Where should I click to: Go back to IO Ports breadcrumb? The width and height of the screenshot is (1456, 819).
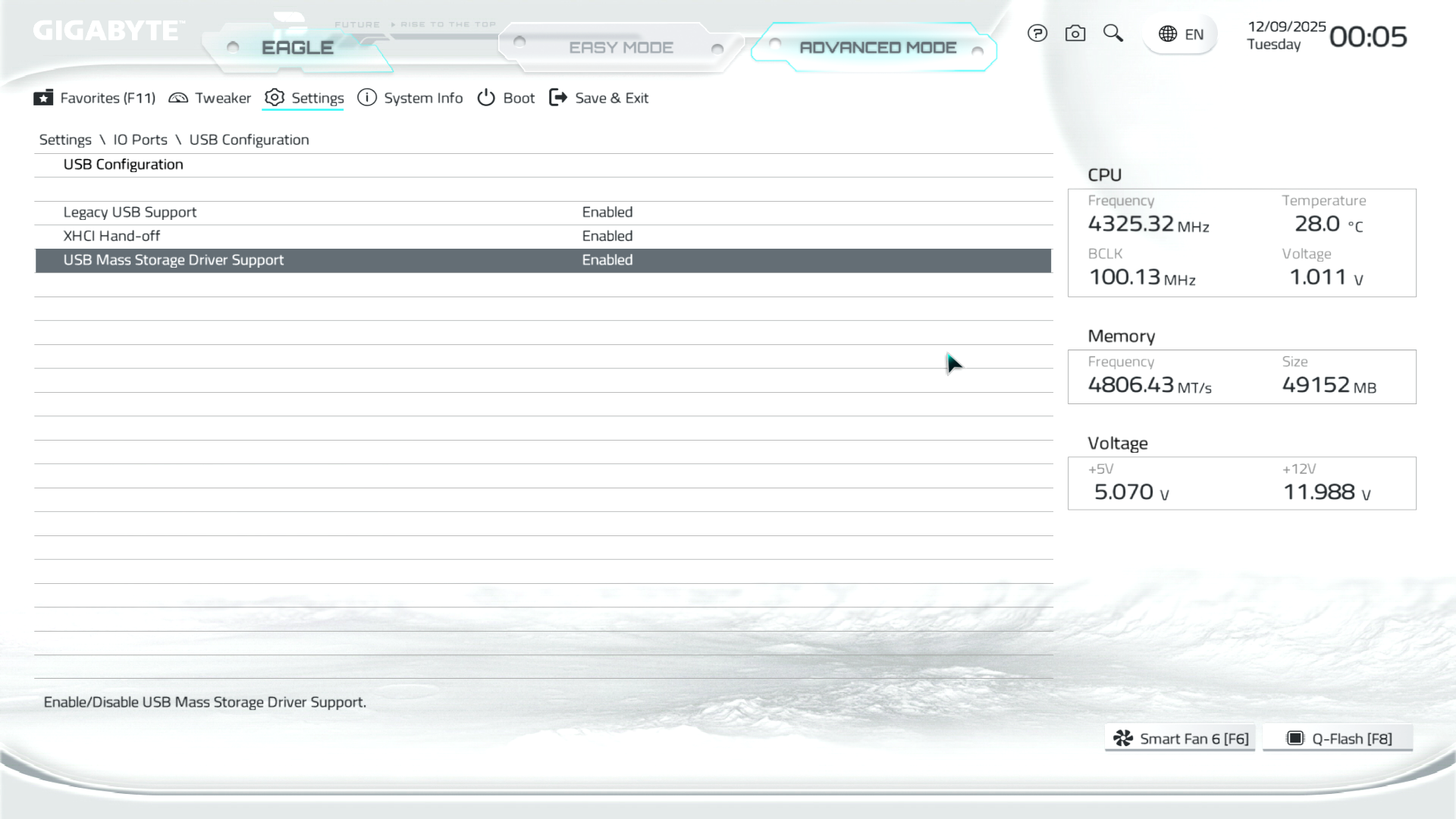[x=140, y=140]
